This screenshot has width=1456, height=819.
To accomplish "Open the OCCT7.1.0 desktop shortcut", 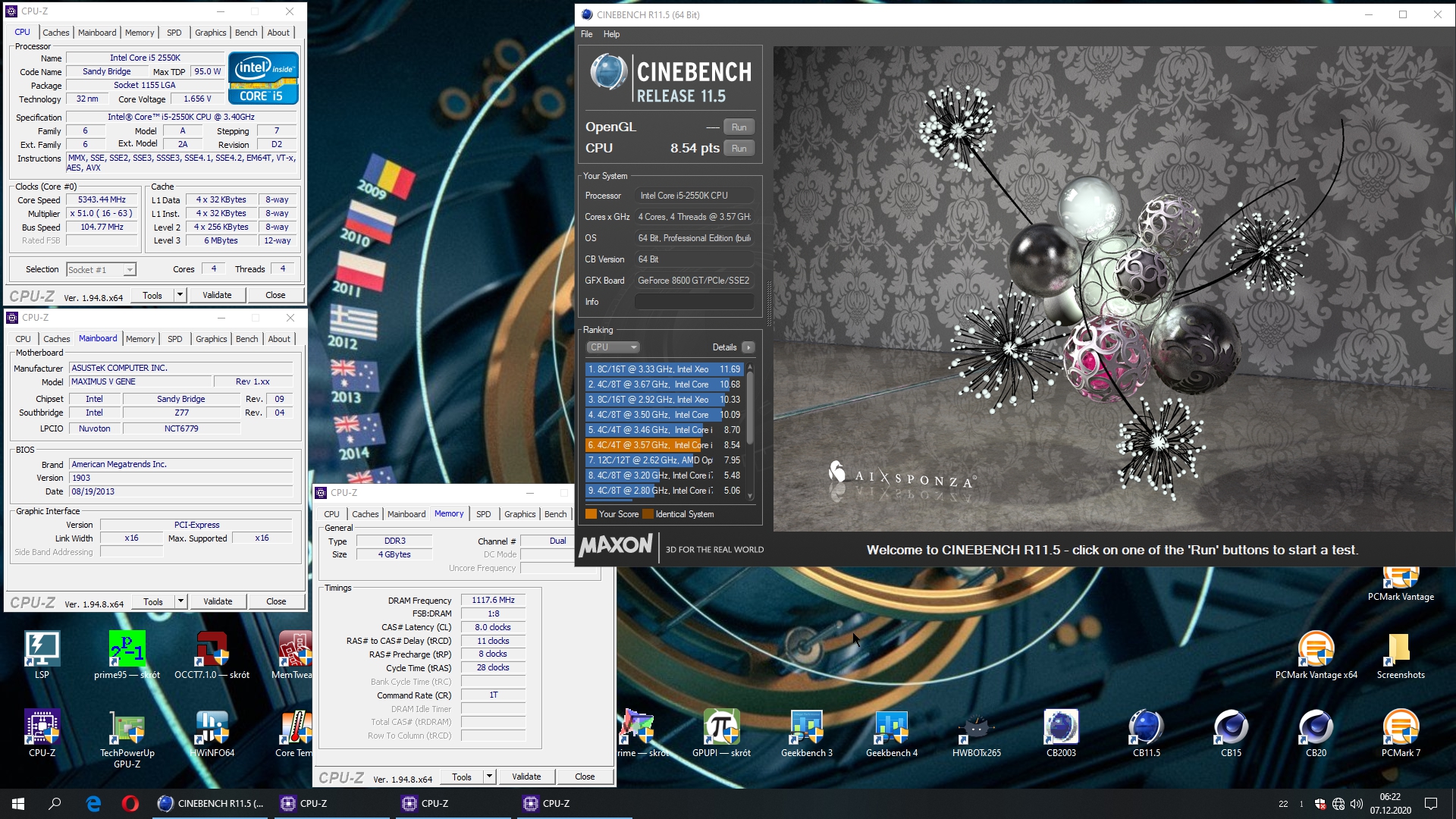I will click(x=212, y=655).
